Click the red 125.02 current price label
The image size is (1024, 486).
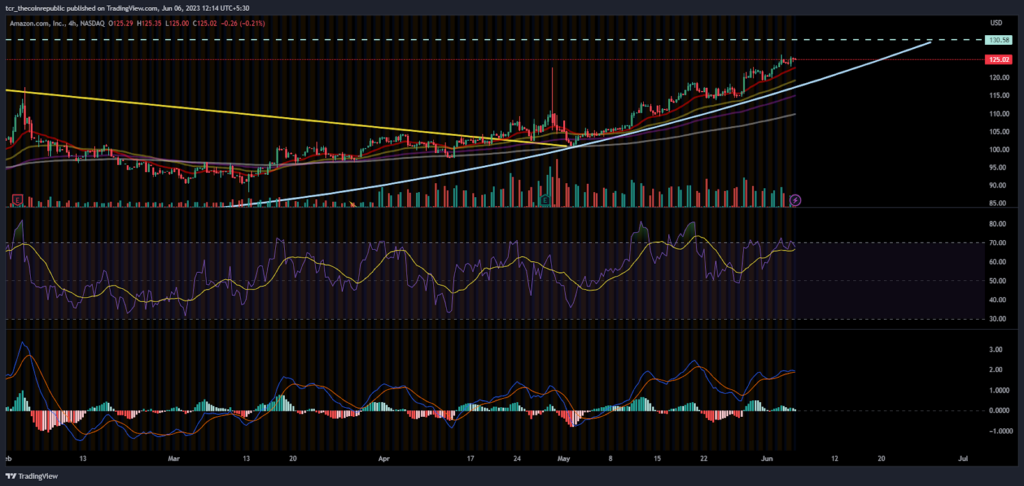(999, 59)
